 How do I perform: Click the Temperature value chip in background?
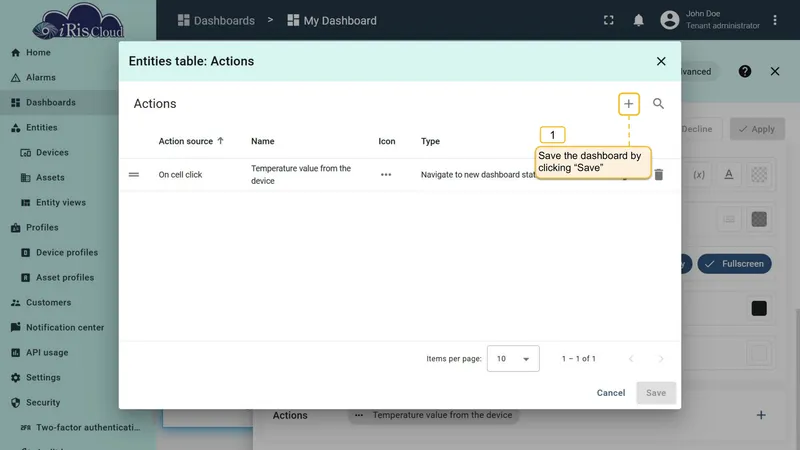click(x=434, y=415)
